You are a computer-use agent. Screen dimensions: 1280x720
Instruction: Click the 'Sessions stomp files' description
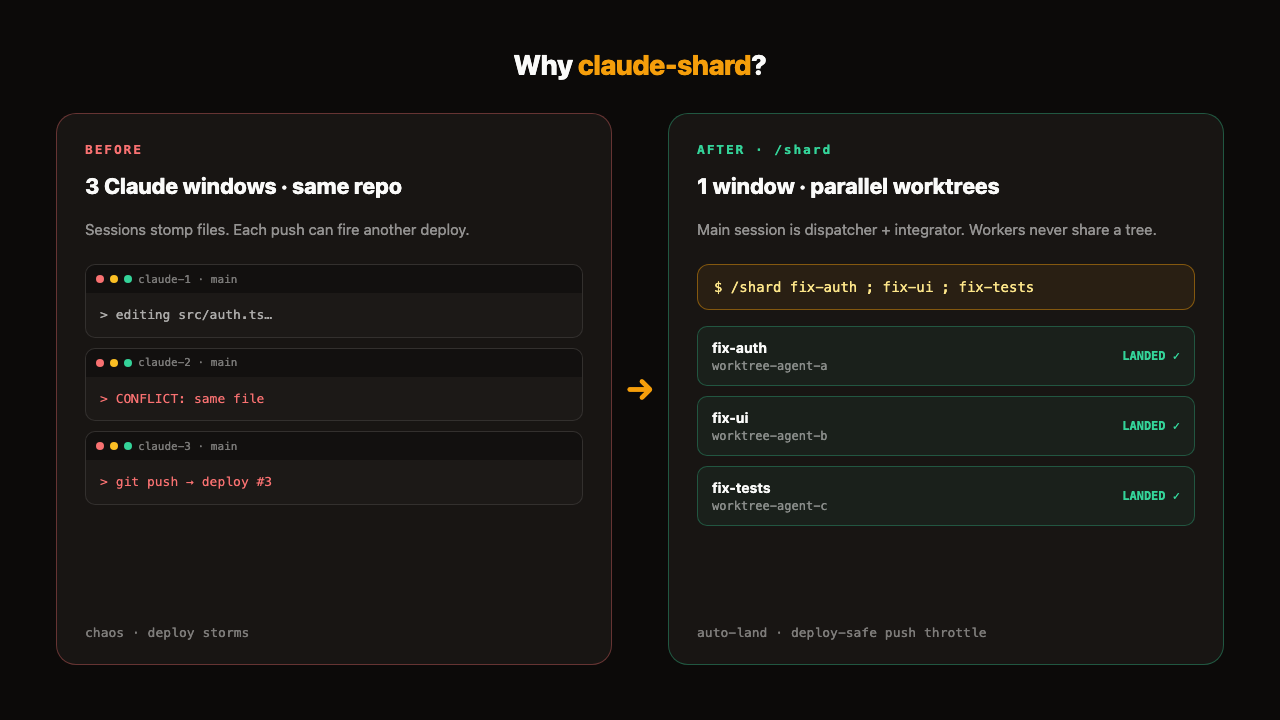(x=277, y=230)
